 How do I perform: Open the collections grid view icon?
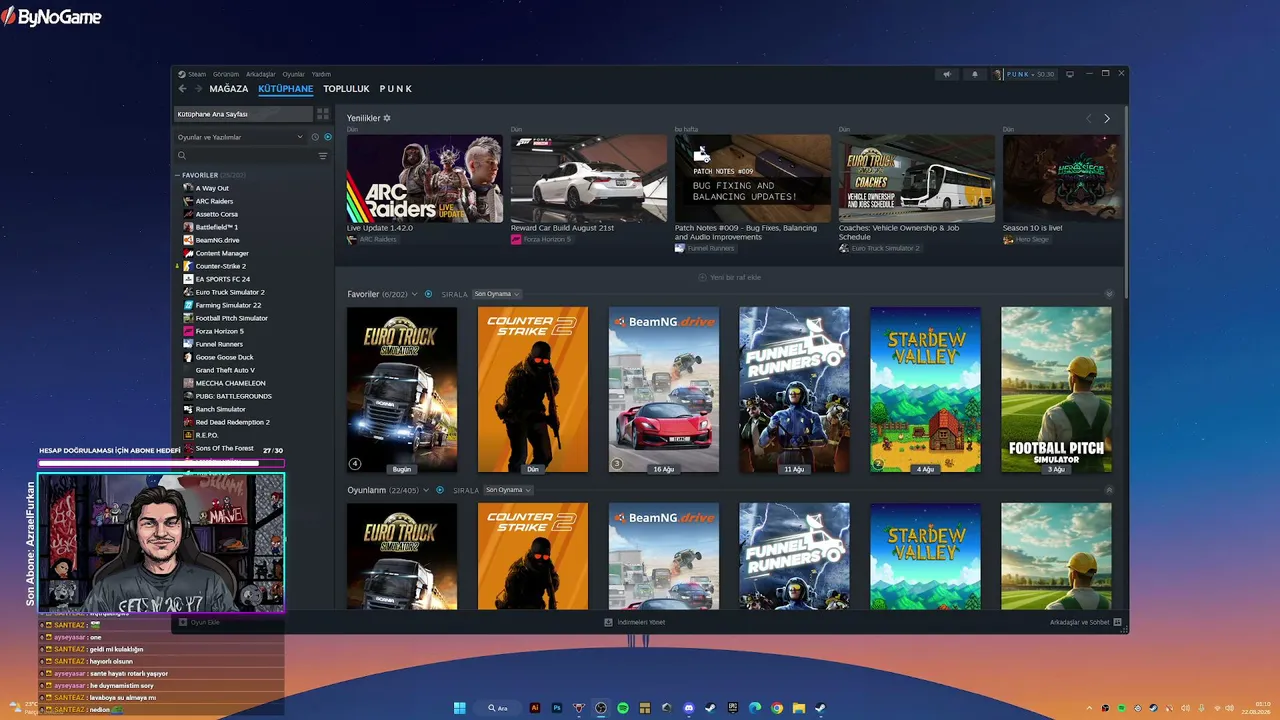point(323,114)
